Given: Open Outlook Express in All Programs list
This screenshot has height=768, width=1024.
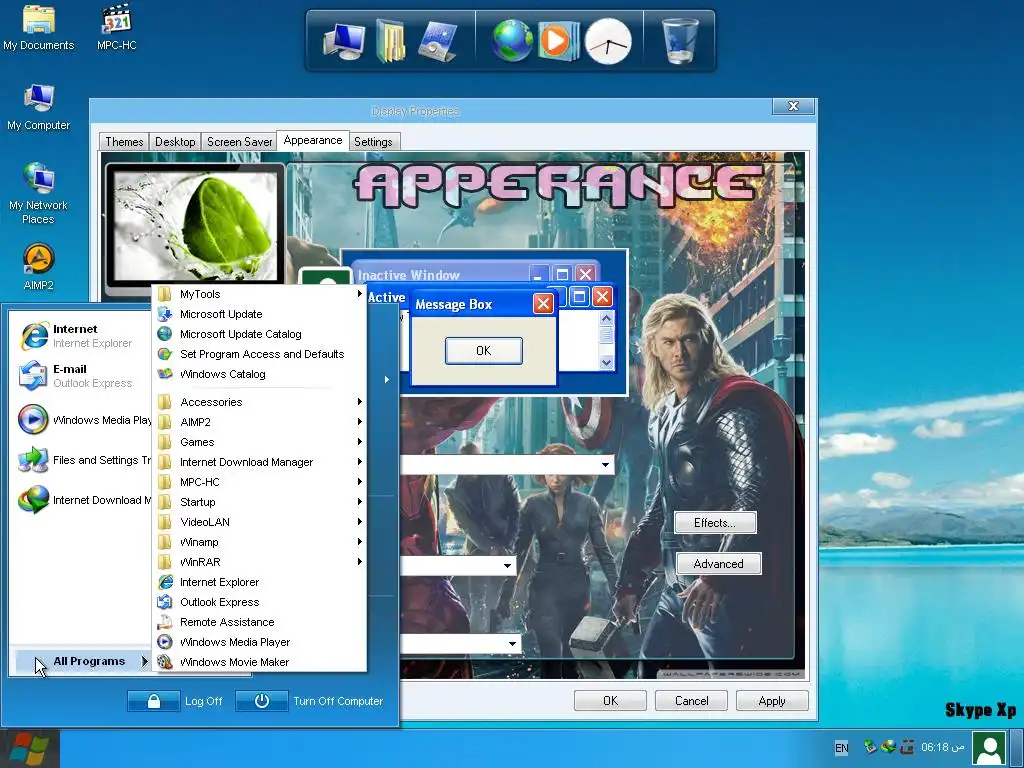Looking at the screenshot, I should (x=259, y=602).
